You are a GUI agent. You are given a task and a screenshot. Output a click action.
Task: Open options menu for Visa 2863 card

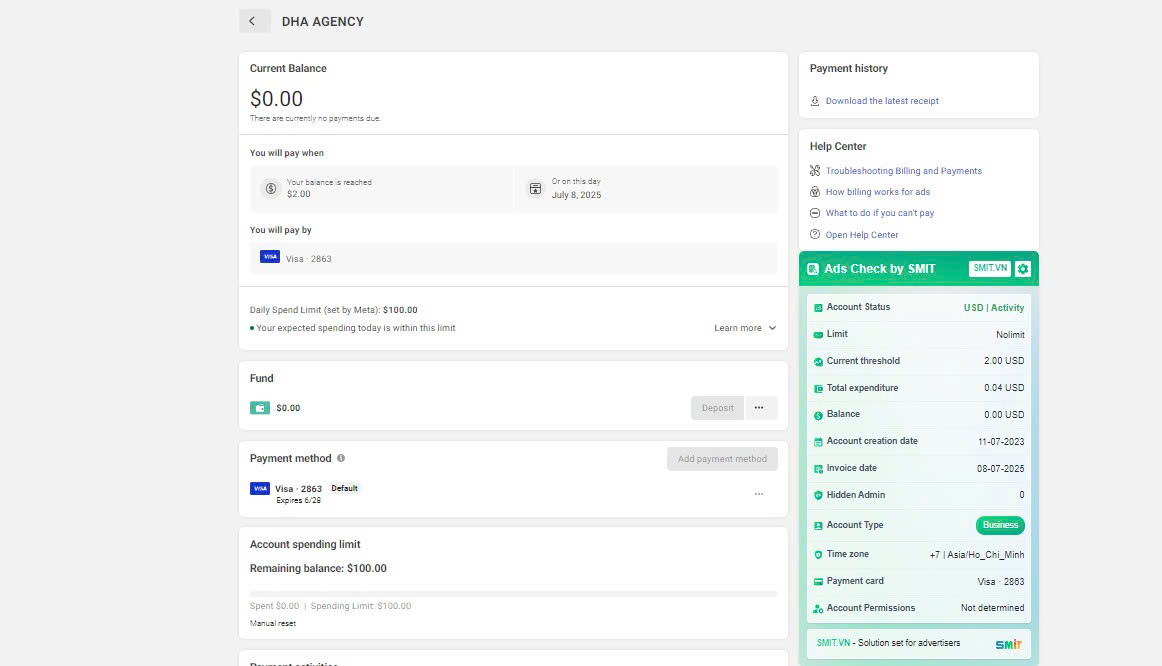pos(759,494)
